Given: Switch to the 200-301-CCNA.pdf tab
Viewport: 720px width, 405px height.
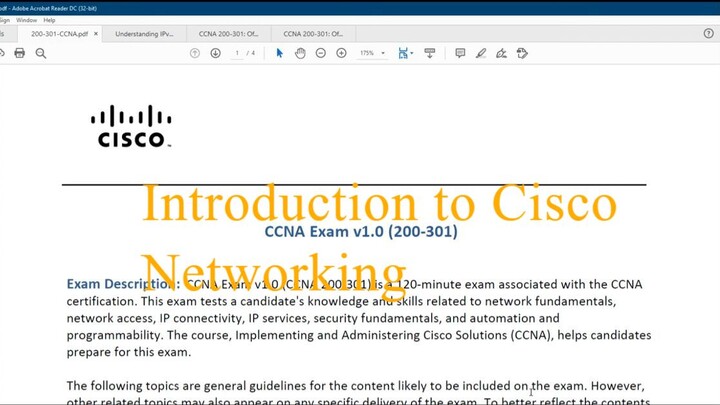Looking at the screenshot, I should pyautogui.click(x=59, y=34).
